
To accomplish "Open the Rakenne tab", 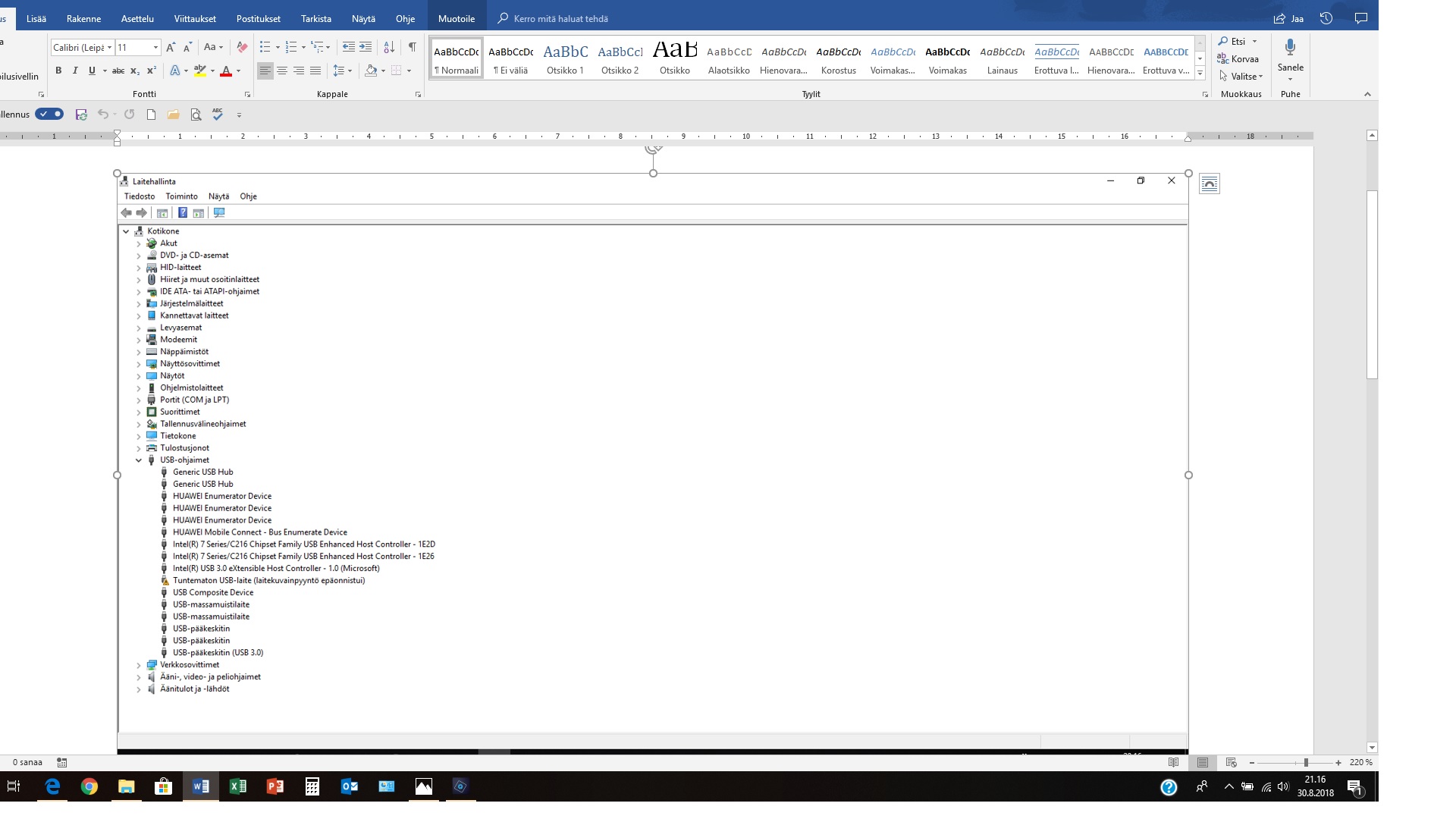I will coord(83,18).
